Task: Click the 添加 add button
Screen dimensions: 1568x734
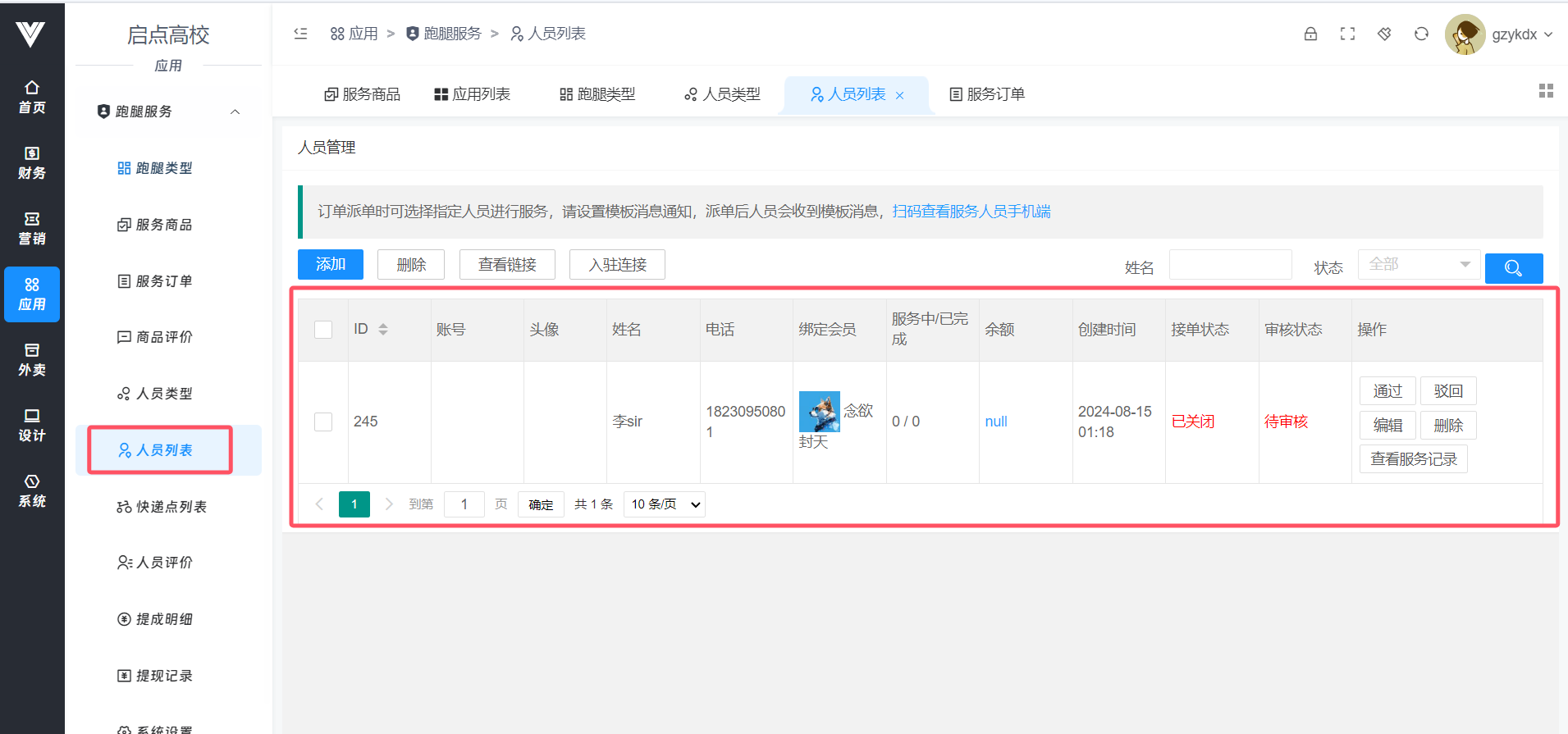Action: click(x=330, y=264)
